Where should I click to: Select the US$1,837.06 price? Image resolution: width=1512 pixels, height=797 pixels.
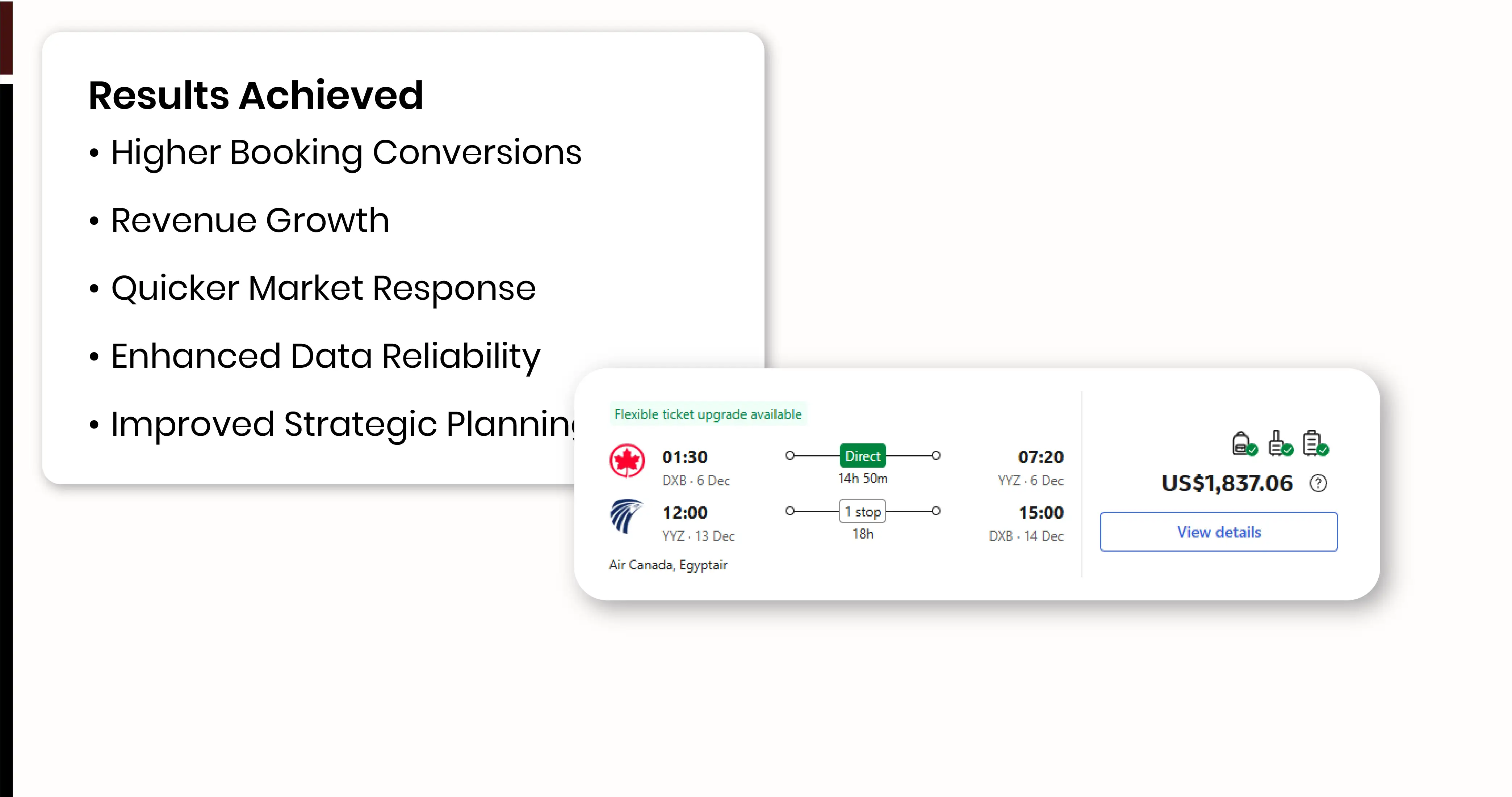click(x=1227, y=483)
